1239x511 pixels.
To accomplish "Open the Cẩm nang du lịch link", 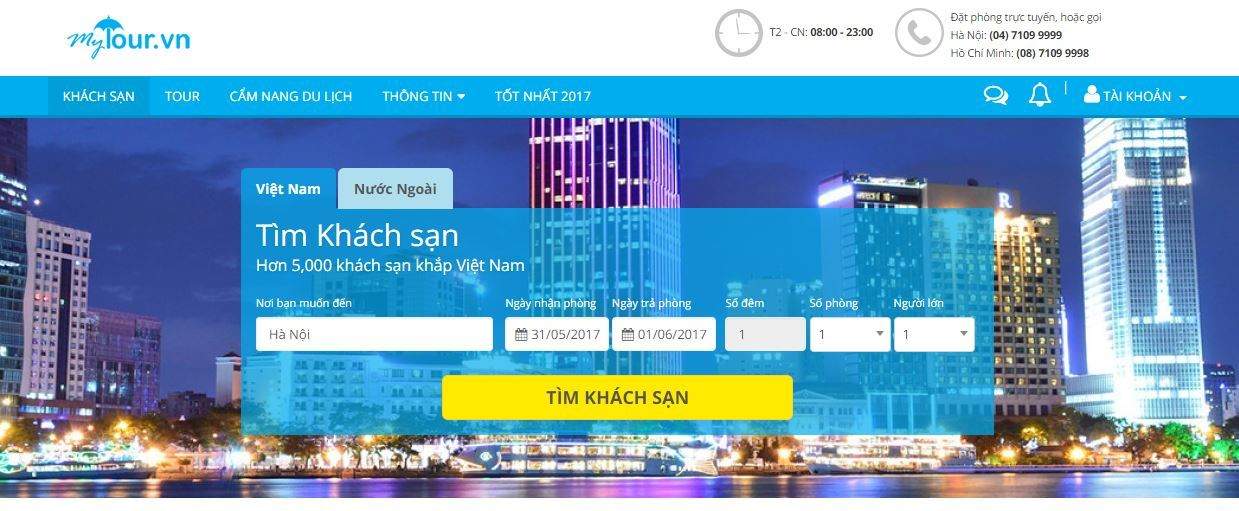I will coord(291,96).
